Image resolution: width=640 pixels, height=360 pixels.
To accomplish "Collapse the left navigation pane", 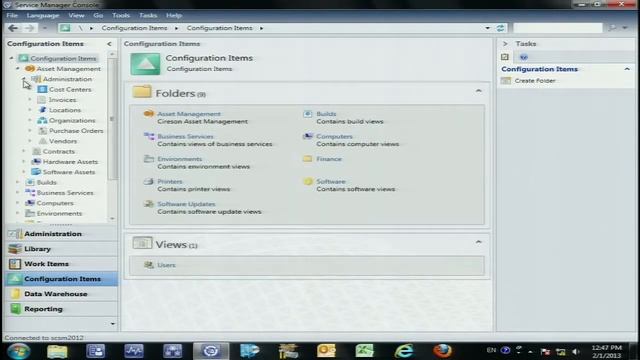I will click(109, 44).
